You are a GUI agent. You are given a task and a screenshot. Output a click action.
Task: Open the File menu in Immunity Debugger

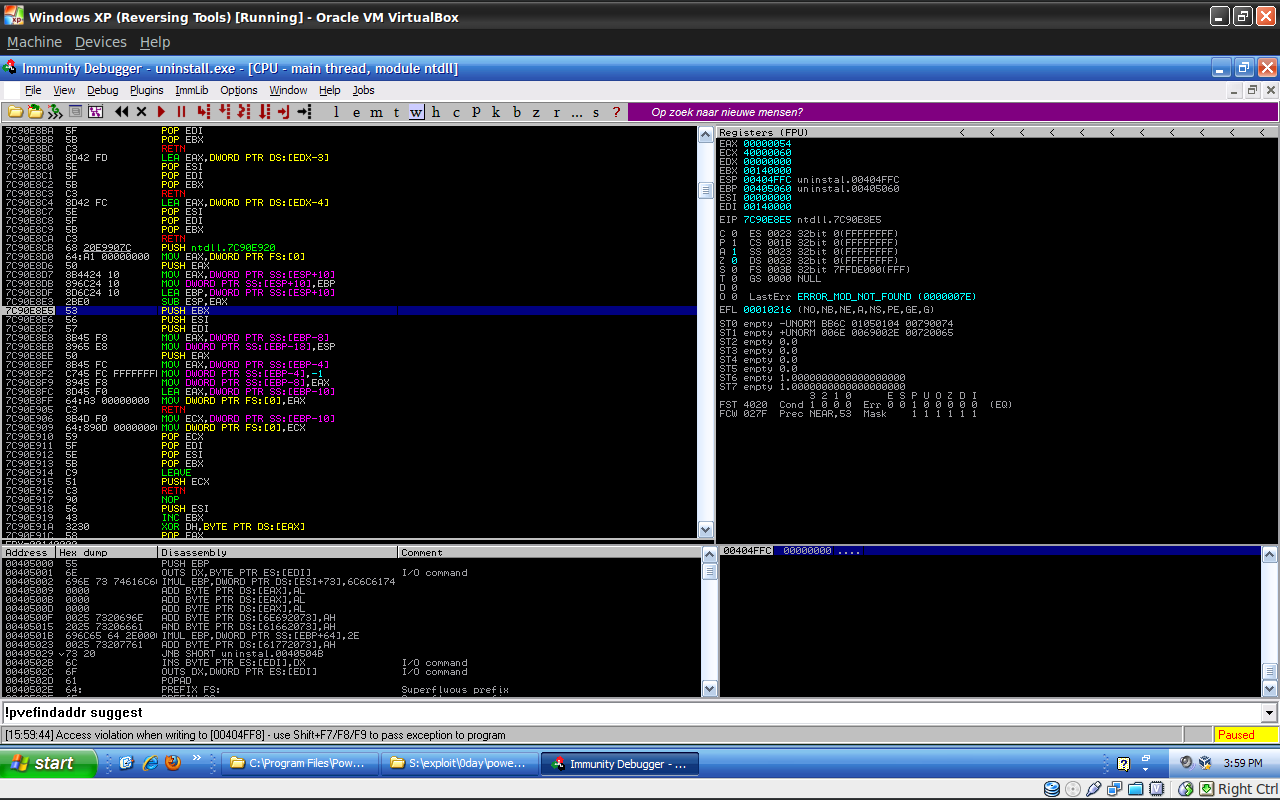(x=33, y=90)
